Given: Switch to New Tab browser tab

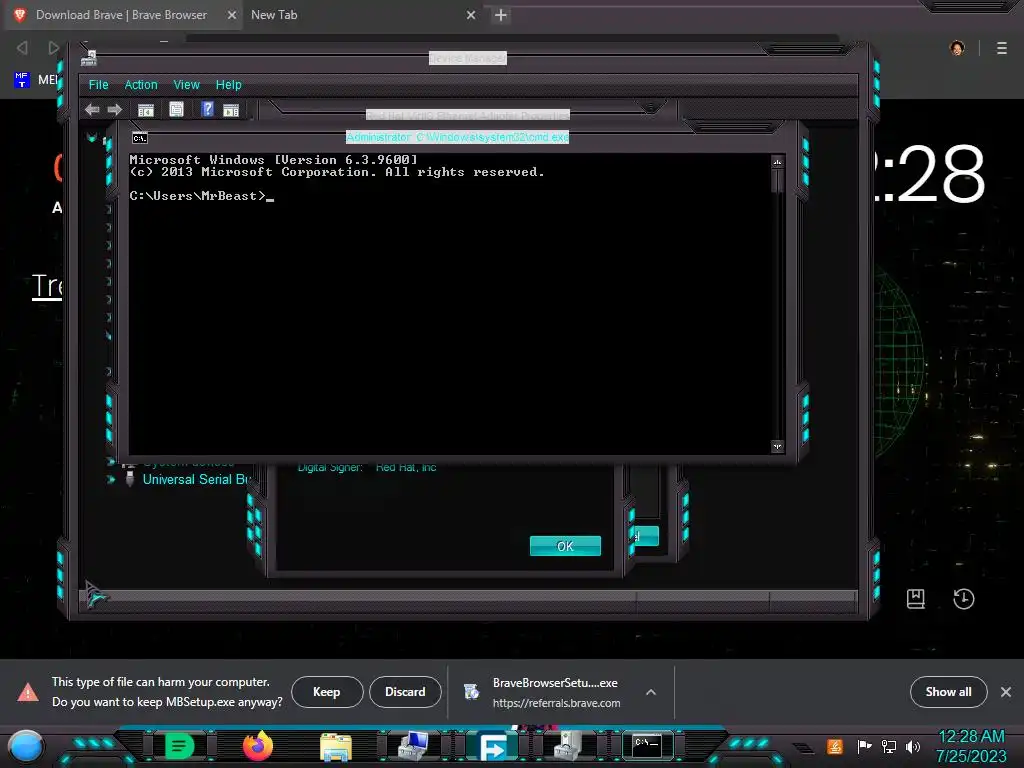Looking at the screenshot, I should tap(274, 14).
